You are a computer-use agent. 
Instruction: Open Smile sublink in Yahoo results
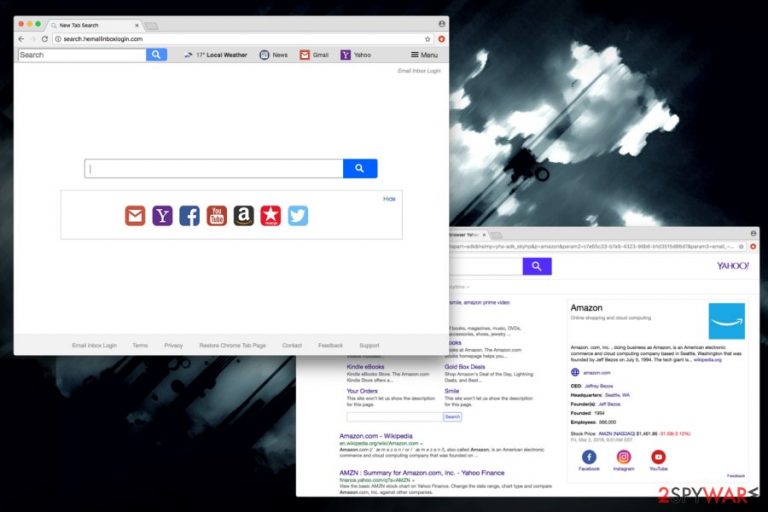[x=452, y=391]
